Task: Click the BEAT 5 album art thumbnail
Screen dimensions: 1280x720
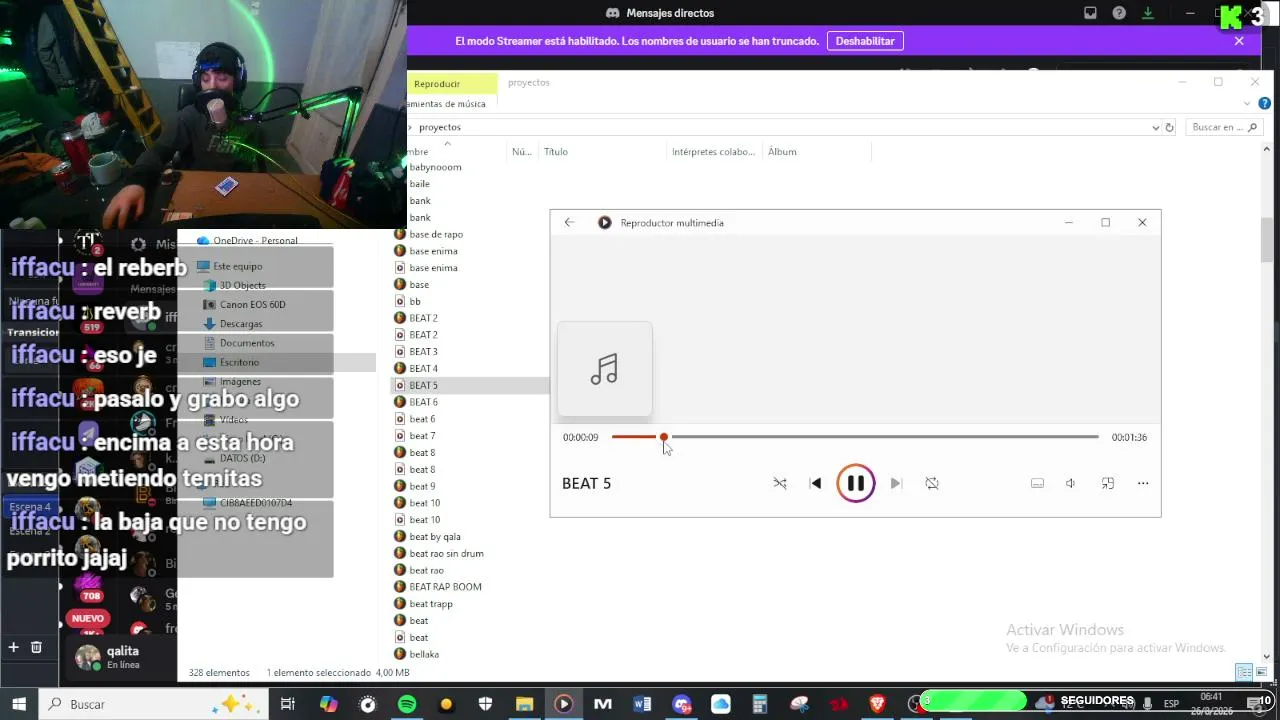Action: (x=604, y=369)
